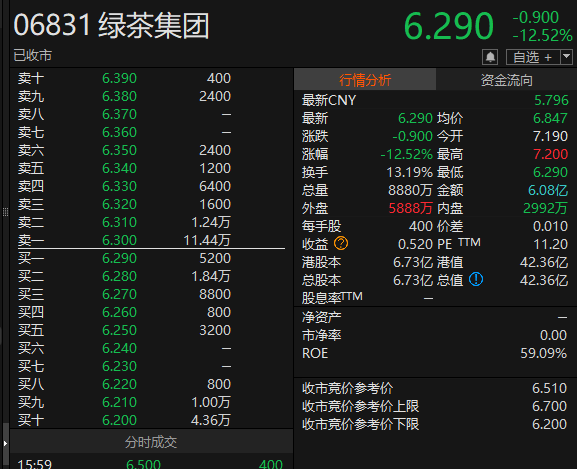Click the 买十 volume 4.36万

point(211,420)
